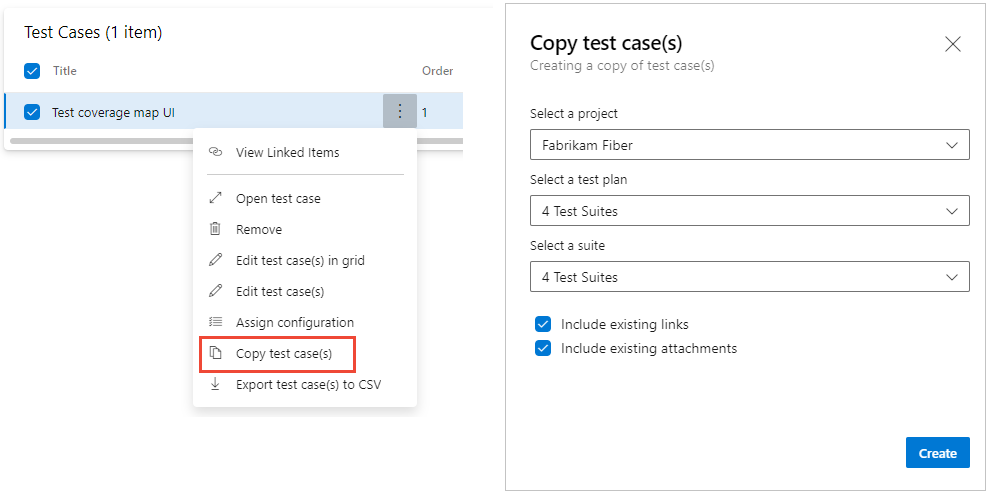The image size is (988, 494).
Task: Open the Select a project dropdown
Action: pyautogui.click(x=749, y=145)
